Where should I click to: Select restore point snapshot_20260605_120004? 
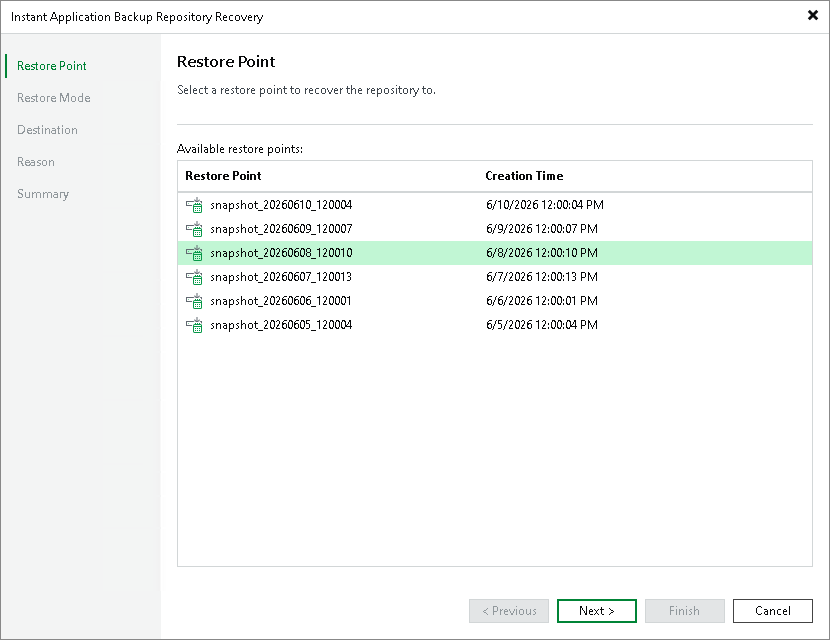click(494, 325)
